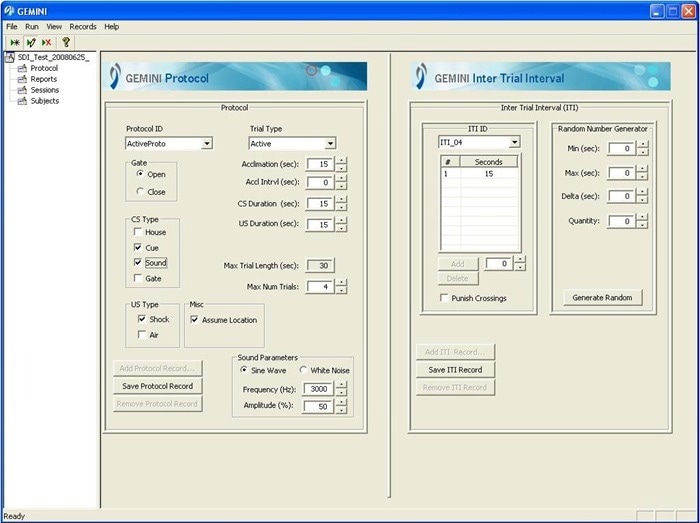Open the Records menu
The image size is (700, 523).
coord(83,27)
